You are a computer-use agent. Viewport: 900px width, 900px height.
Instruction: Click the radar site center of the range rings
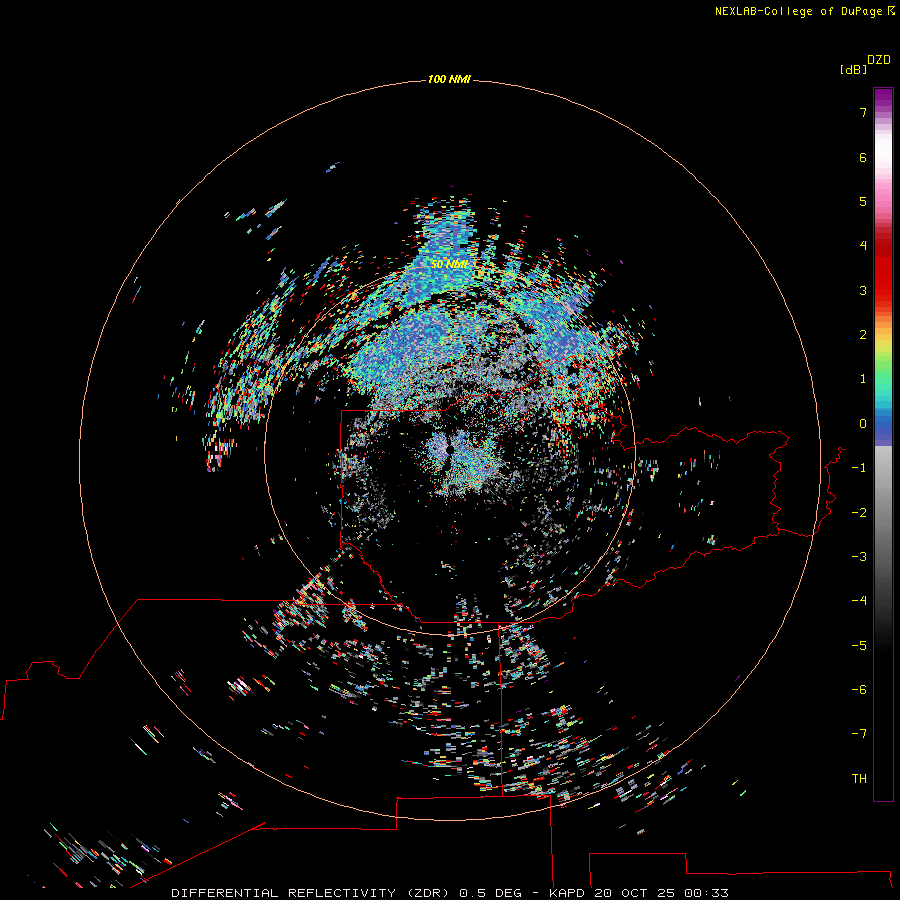[x=449, y=451]
